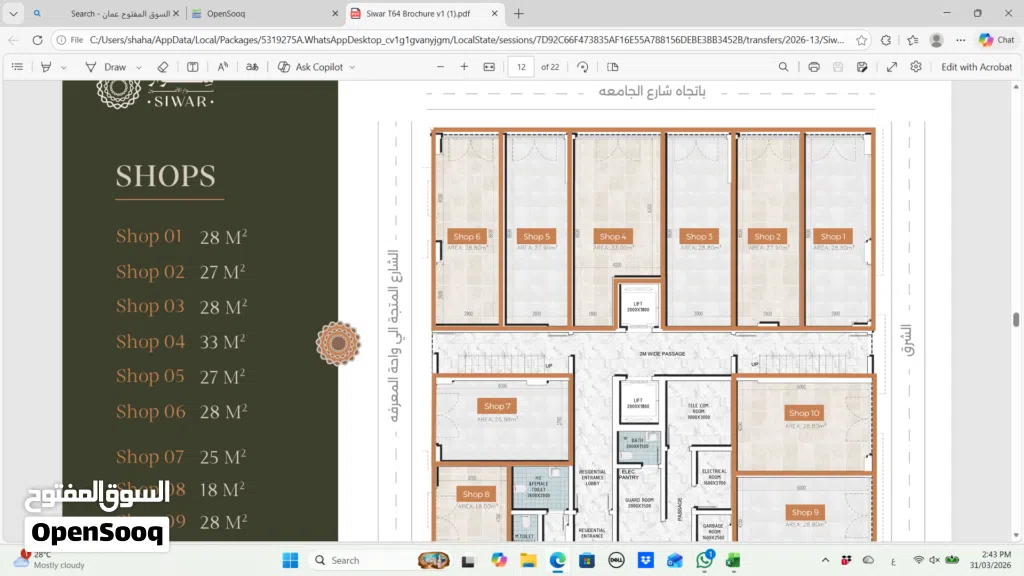This screenshot has height=576, width=1024.
Task: Show hidden system tray icons
Action: click(x=825, y=560)
